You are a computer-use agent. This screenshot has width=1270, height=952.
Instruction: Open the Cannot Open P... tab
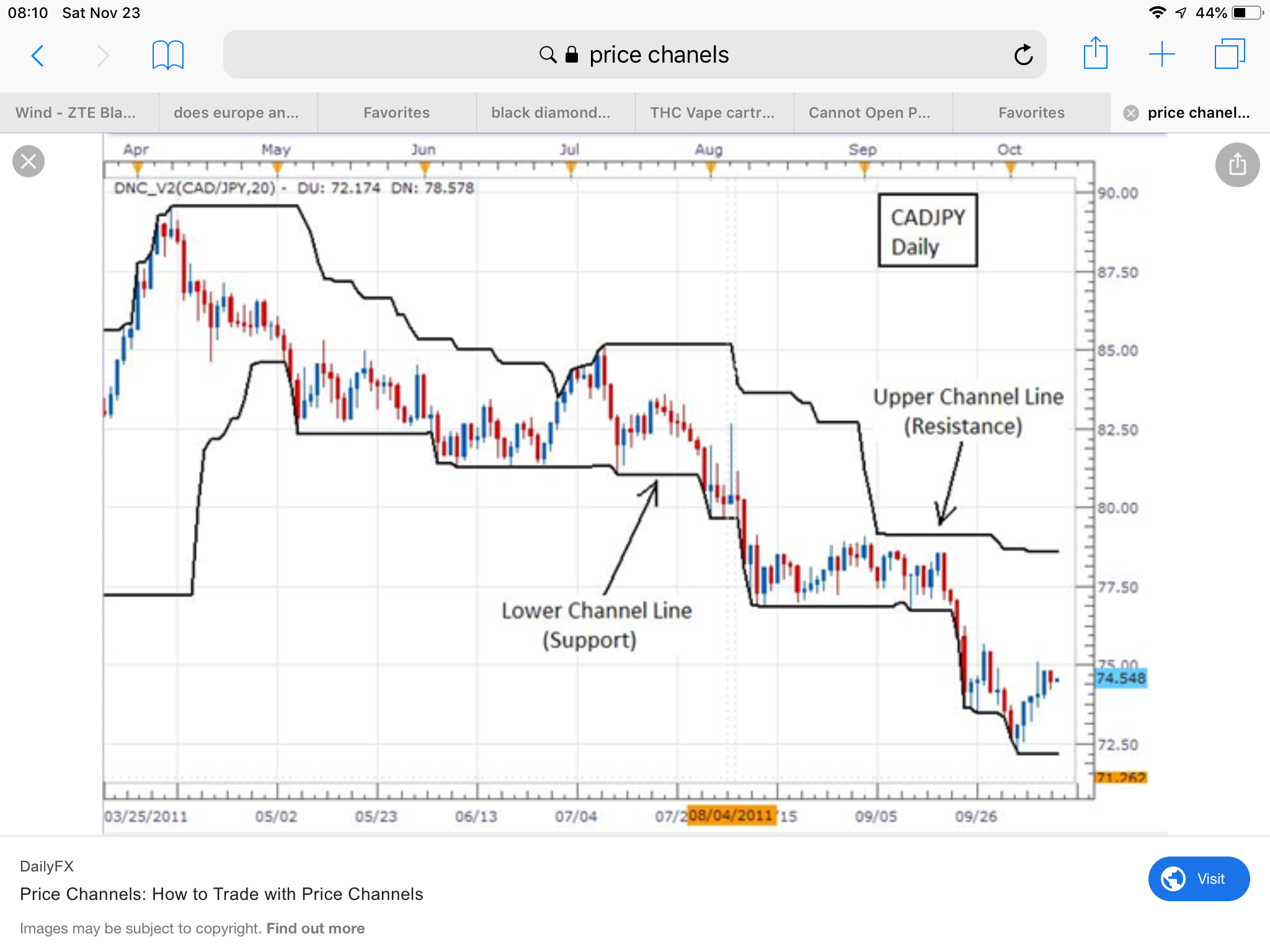pyautogui.click(x=869, y=113)
